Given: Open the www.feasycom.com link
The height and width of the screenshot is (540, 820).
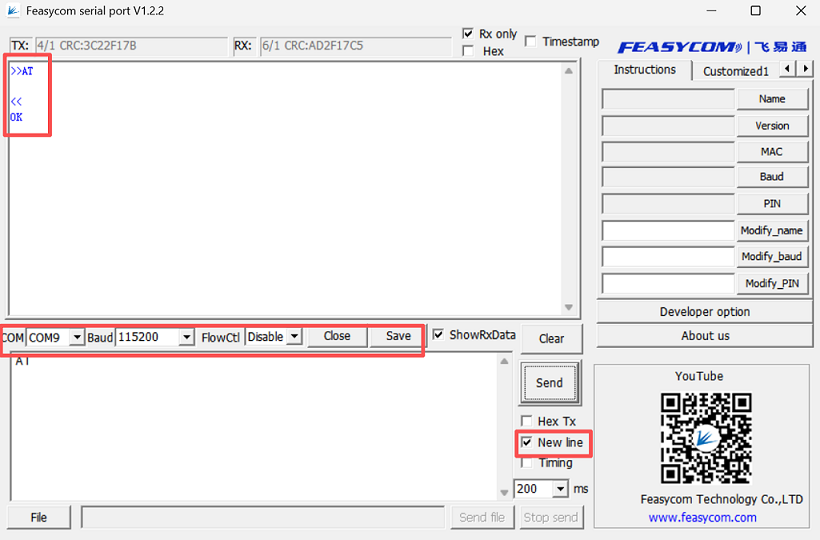Looking at the screenshot, I should pyautogui.click(x=702, y=517).
